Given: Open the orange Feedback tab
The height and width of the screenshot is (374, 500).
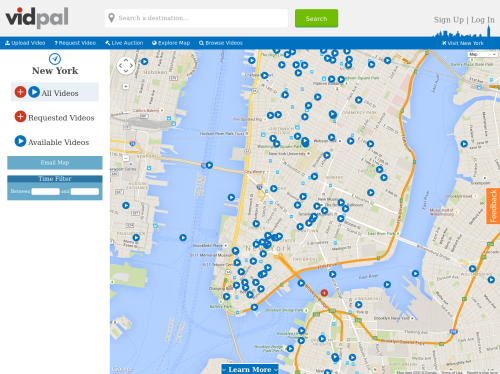Looking at the screenshot, I should (493, 206).
